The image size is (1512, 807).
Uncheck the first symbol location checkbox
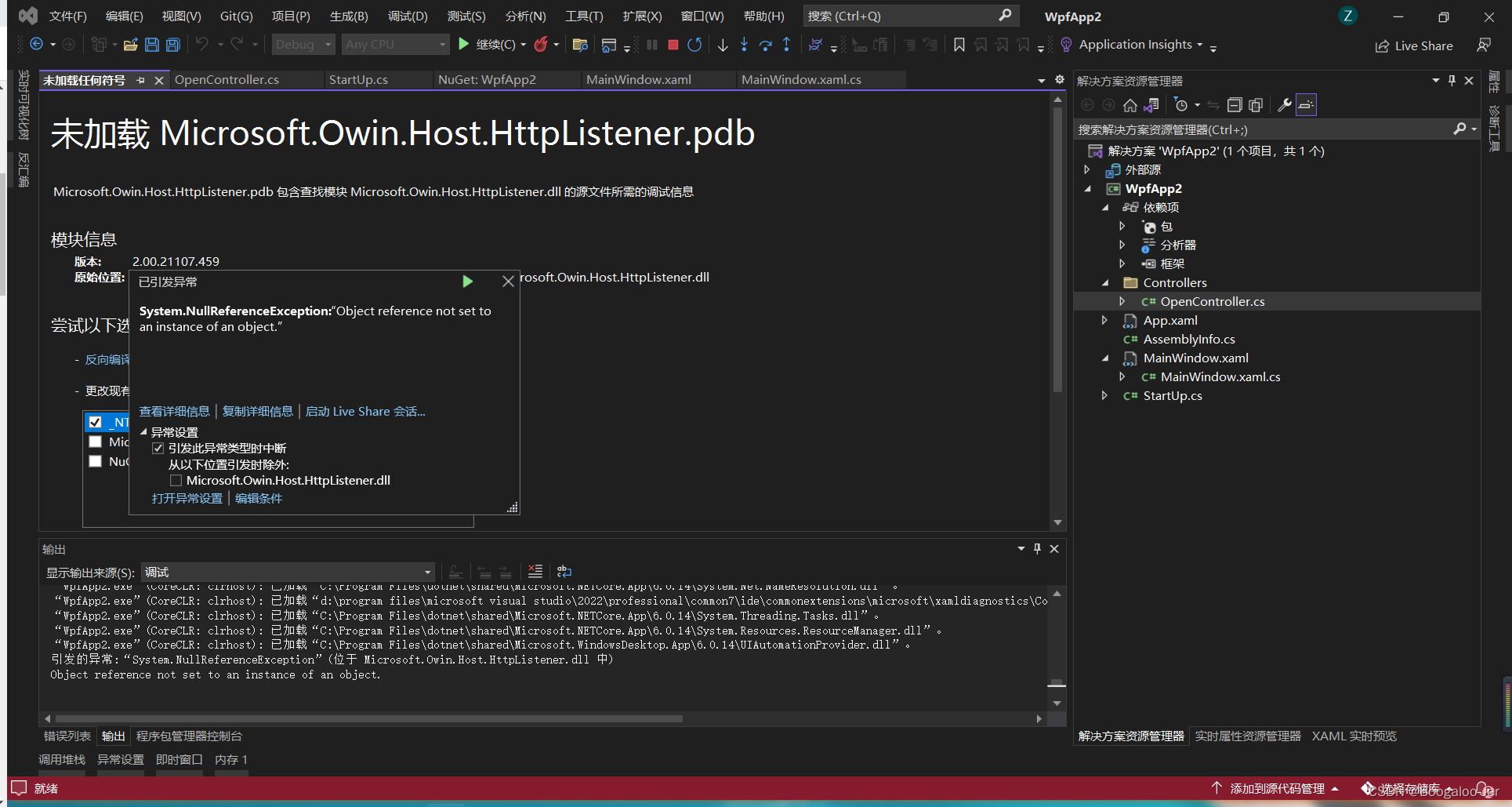coord(96,422)
